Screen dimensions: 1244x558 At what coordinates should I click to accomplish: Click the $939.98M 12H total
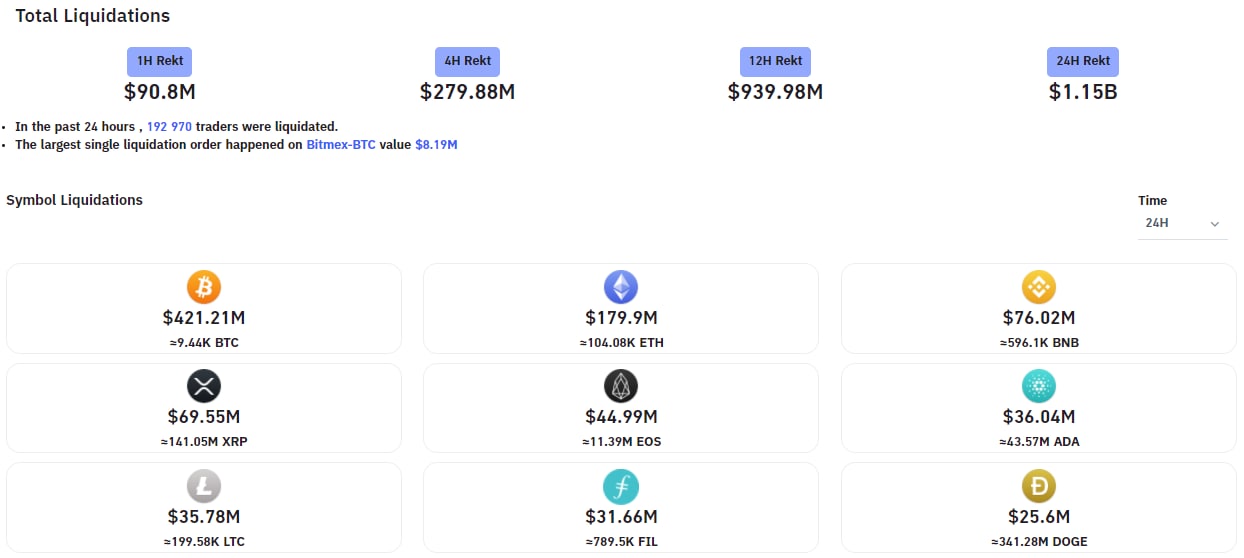coord(775,92)
